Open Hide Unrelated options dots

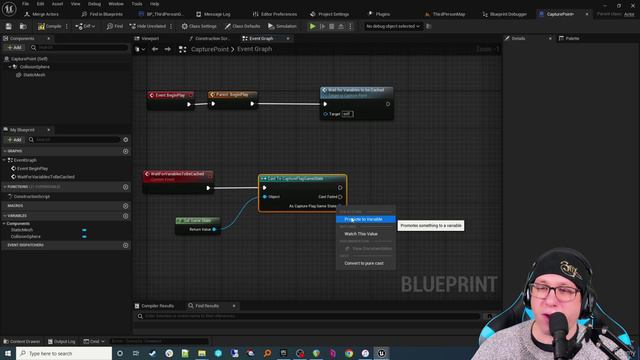click(x=171, y=26)
